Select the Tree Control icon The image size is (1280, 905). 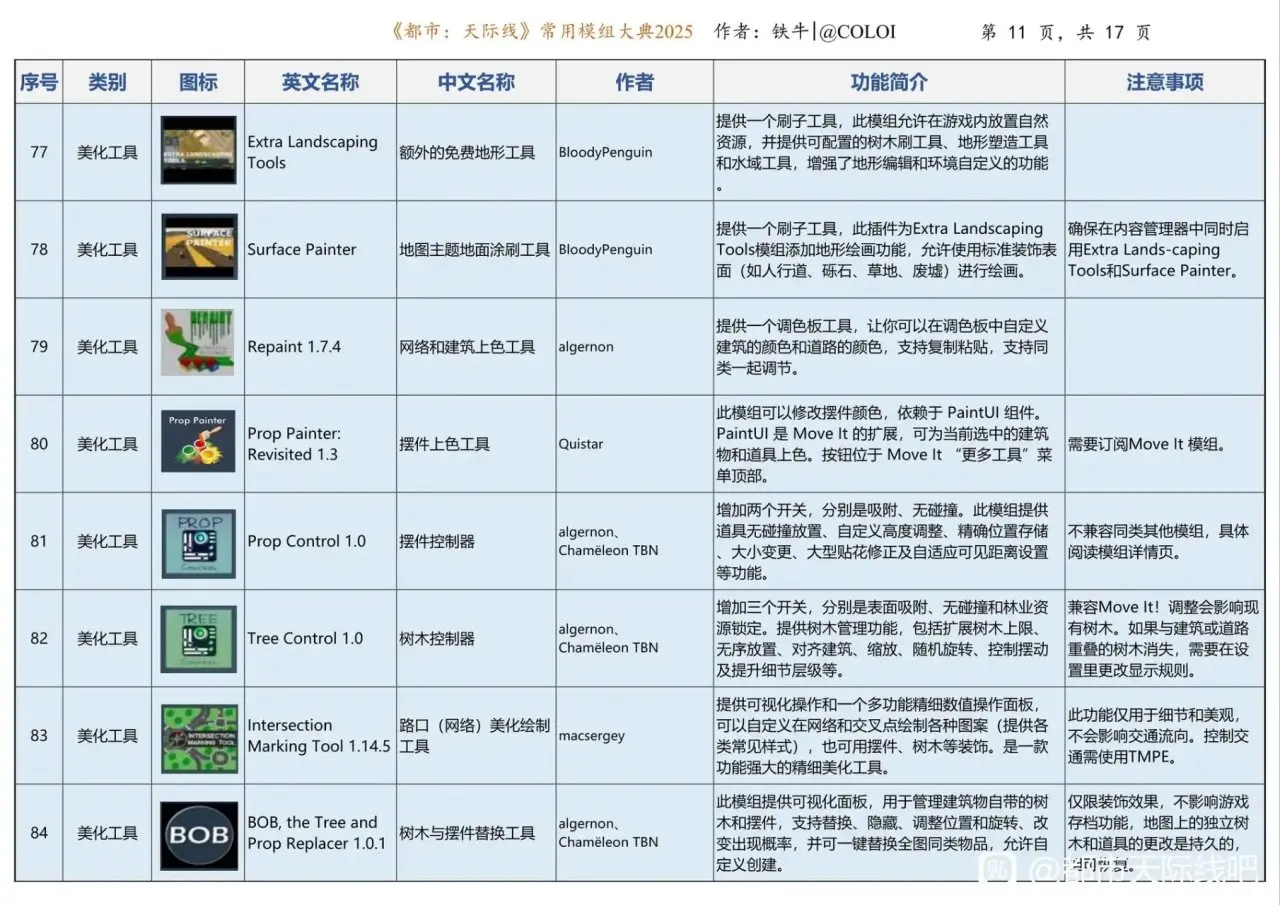[x=198, y=638]
